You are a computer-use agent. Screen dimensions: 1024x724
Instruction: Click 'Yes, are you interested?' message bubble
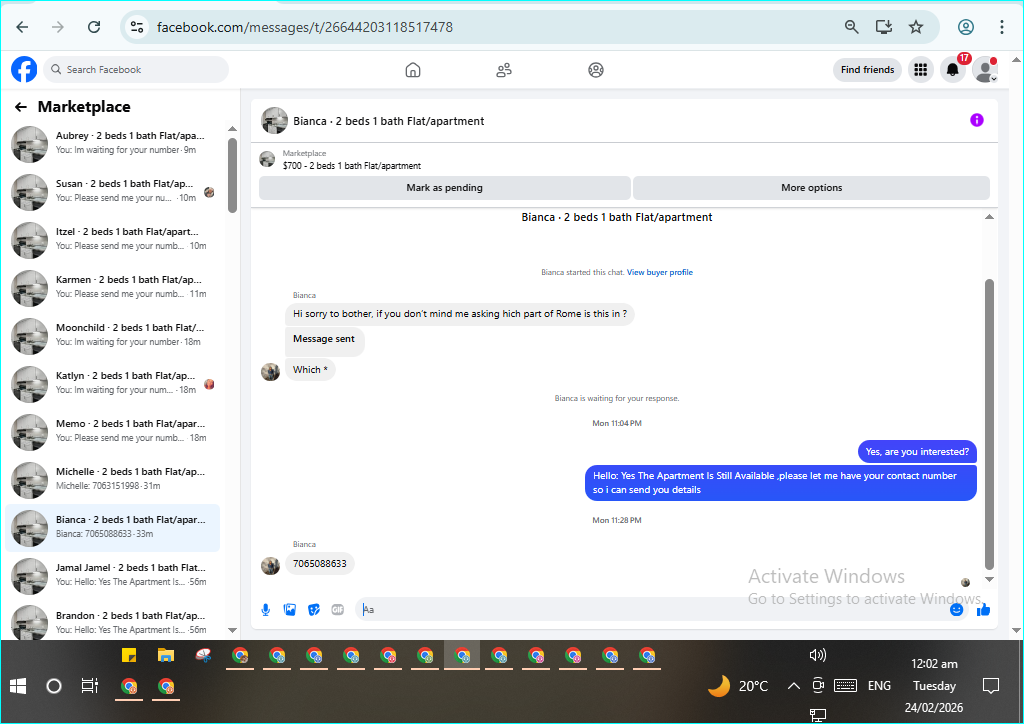917,452
